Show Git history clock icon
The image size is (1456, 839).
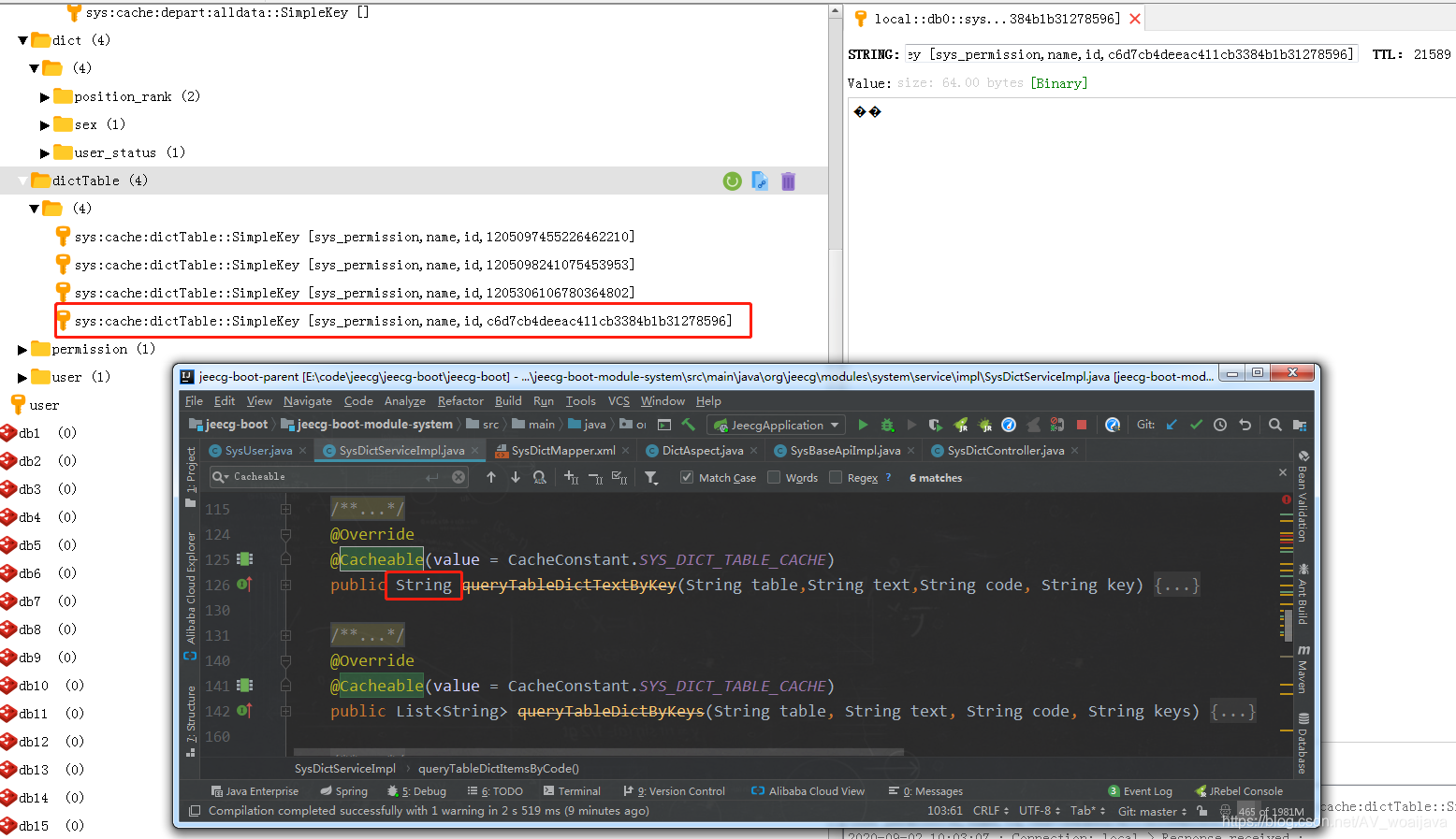[1220, 425]
